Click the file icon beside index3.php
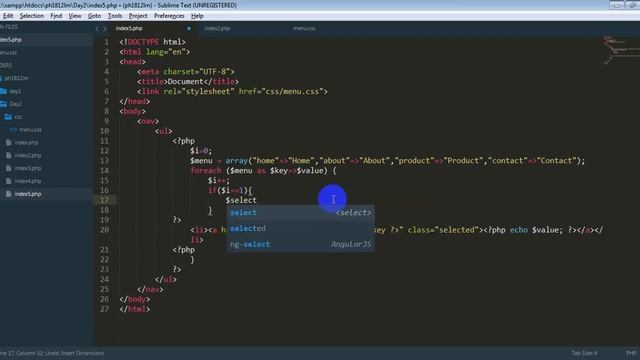The height and width of the screenshot is (360, 640). (9, 168)
